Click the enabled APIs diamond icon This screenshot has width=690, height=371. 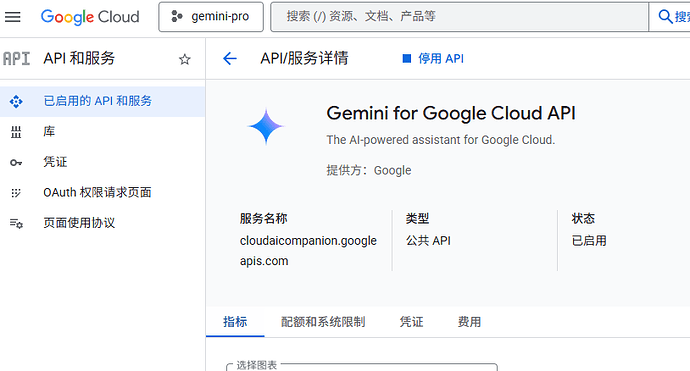(16, 102)
